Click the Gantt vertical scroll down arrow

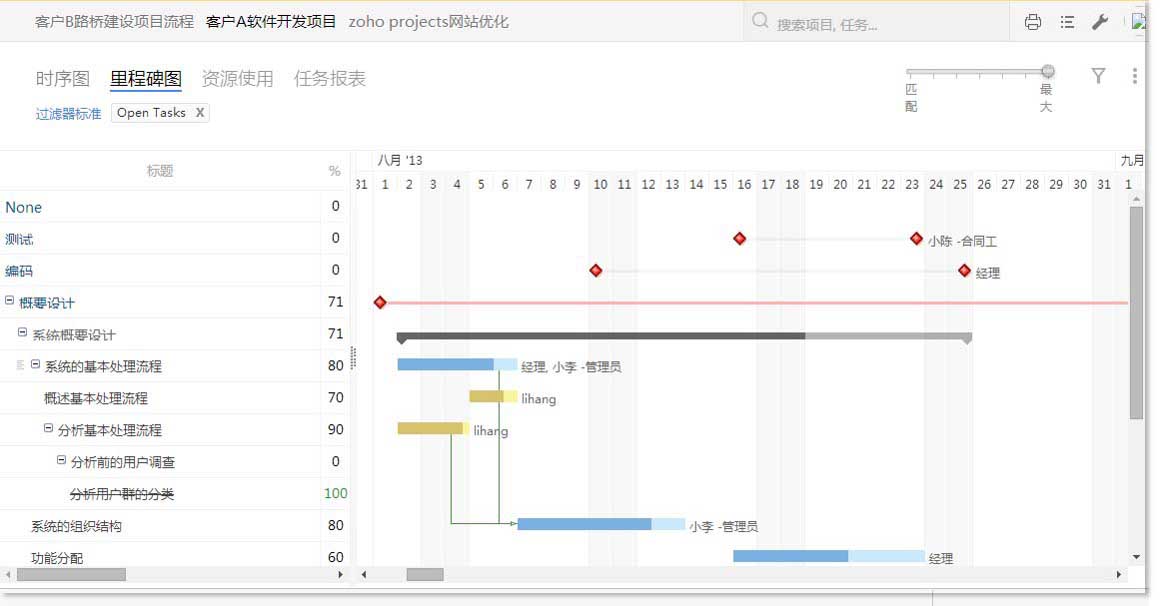click(x=1136, y=557)
